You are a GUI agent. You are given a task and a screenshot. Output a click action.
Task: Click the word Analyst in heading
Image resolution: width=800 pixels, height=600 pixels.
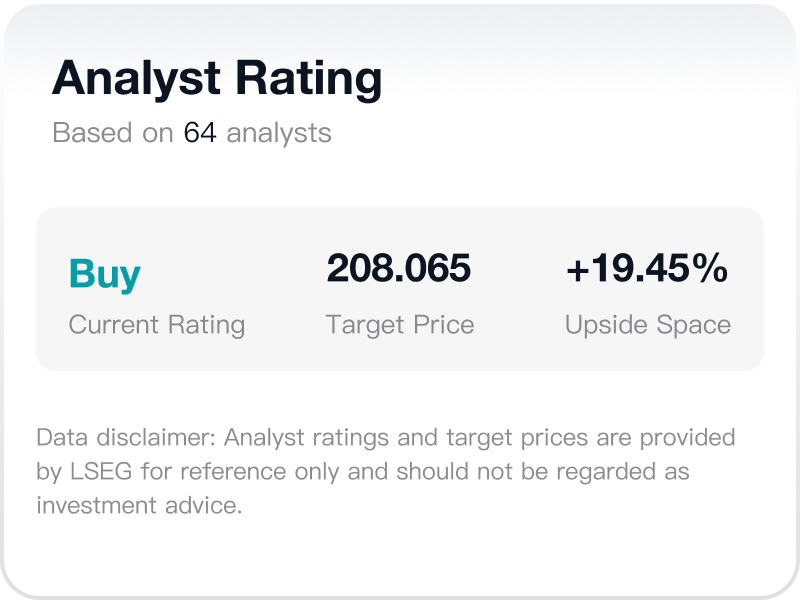[136, 79]
